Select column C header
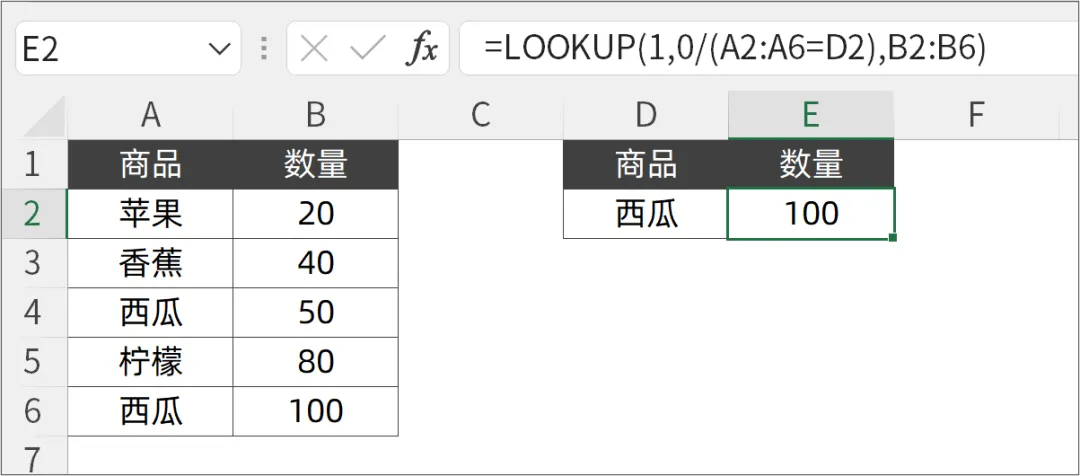 tap(480, 115)
